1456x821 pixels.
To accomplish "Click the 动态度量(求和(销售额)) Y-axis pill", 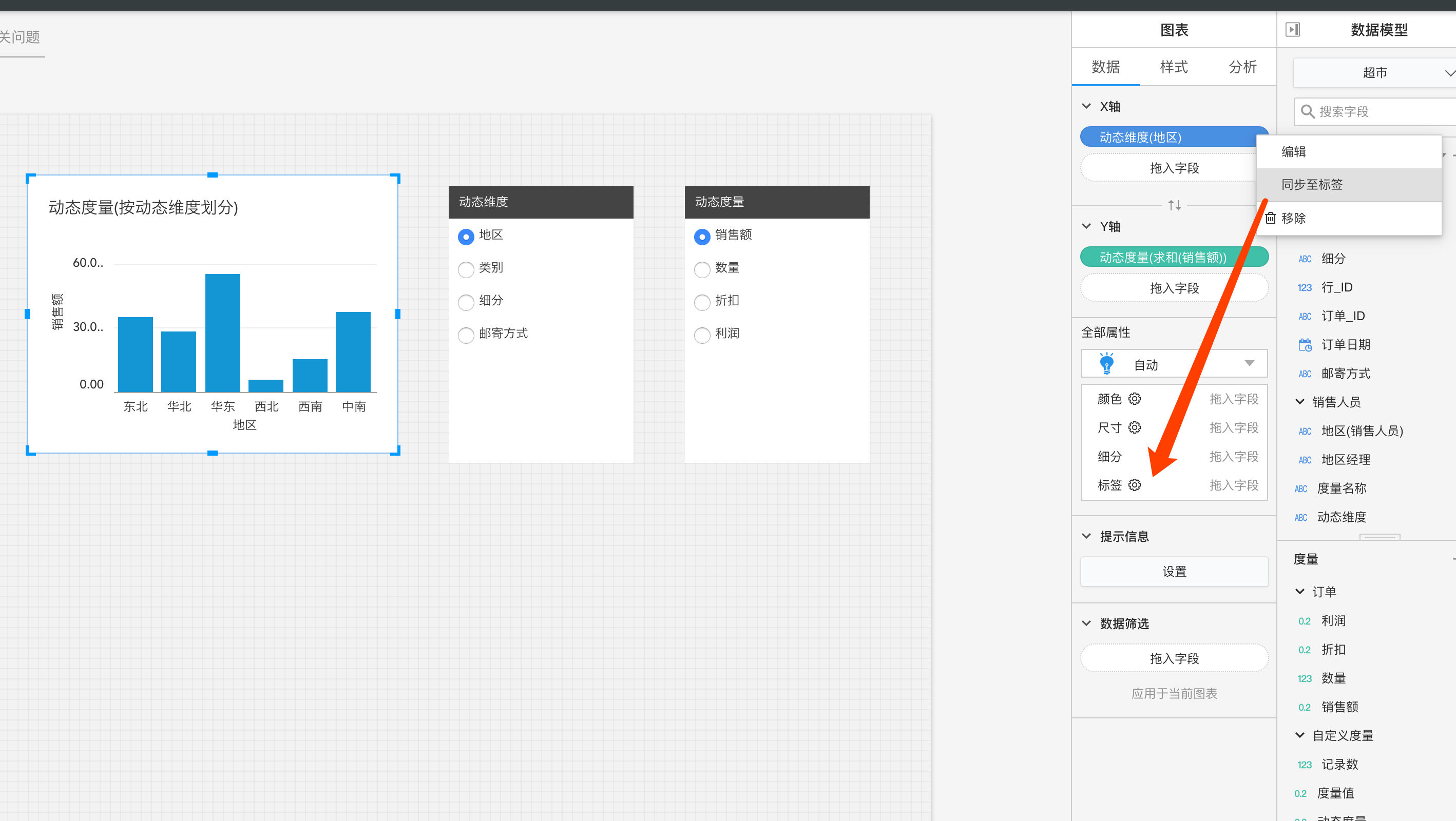I will click(1174, 257).
